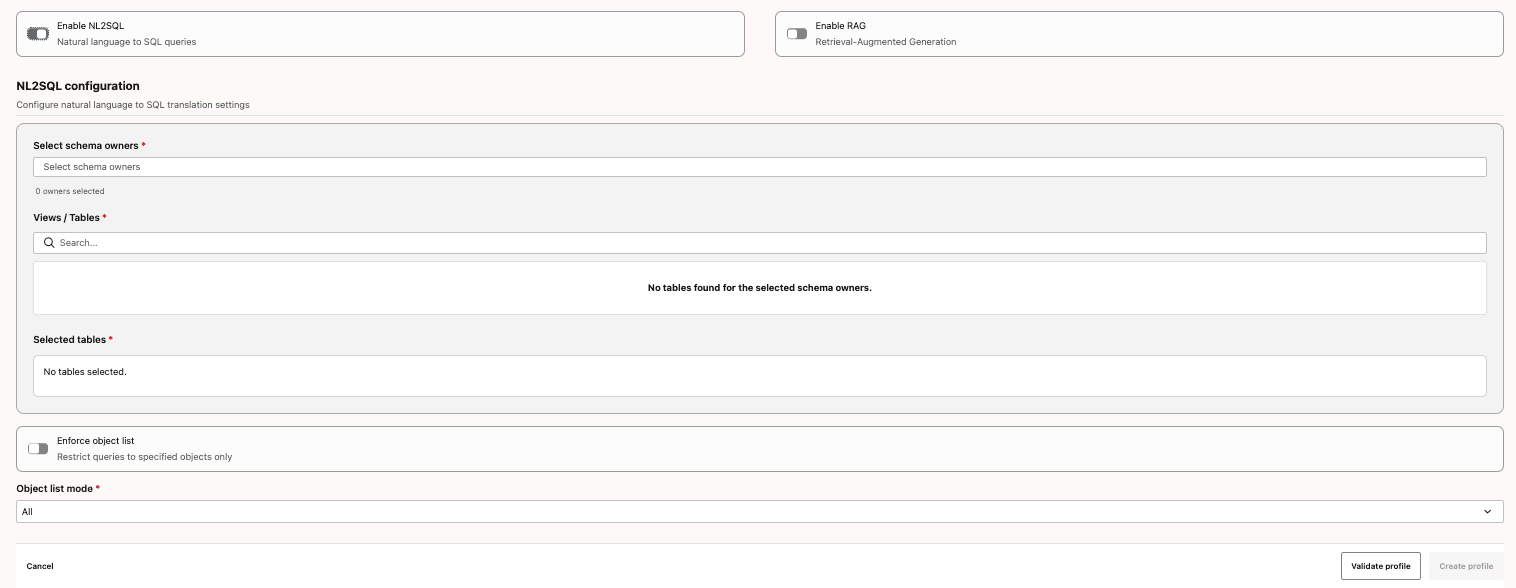Click the Validate profile button
This screenshot has width=1516, height=588.
coord(1380,566)
